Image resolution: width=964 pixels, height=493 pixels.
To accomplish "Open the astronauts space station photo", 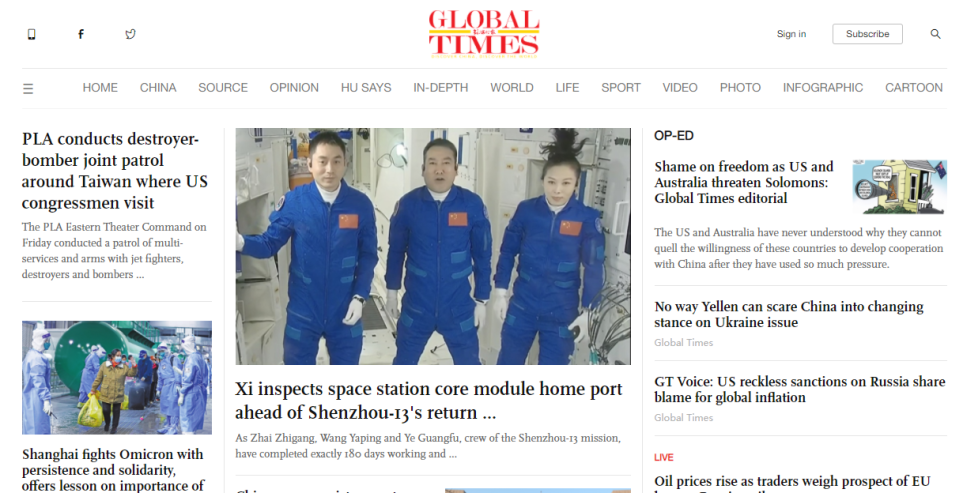I will (433, 246).
